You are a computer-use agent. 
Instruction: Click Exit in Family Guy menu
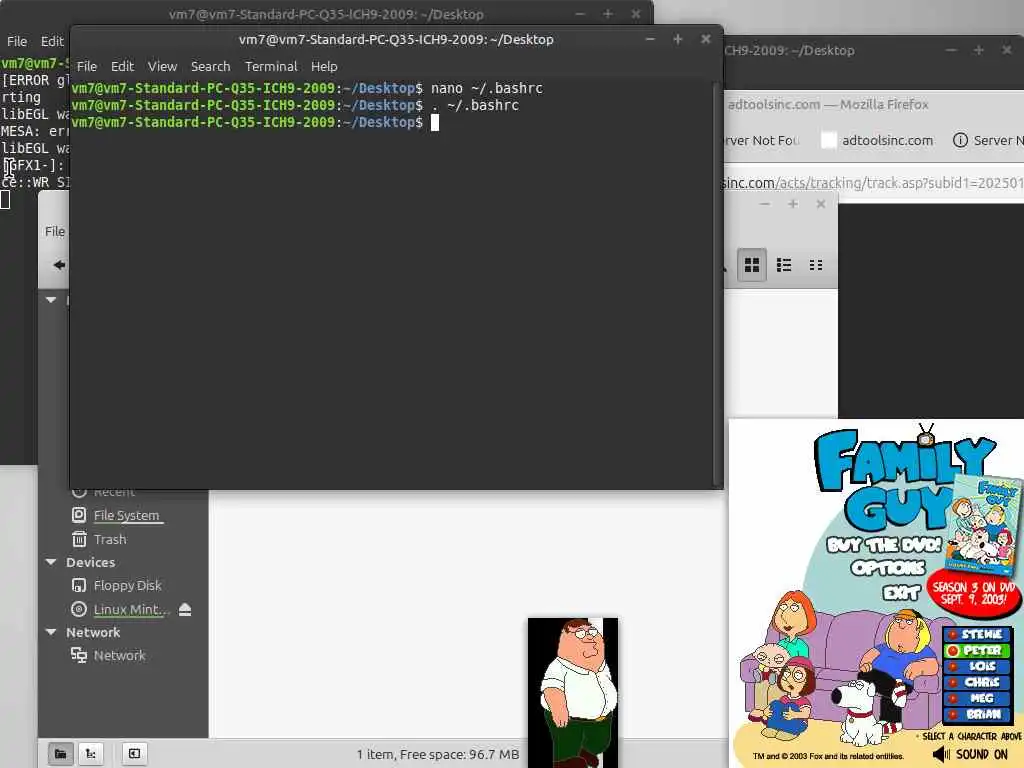(x=902, y=592)
